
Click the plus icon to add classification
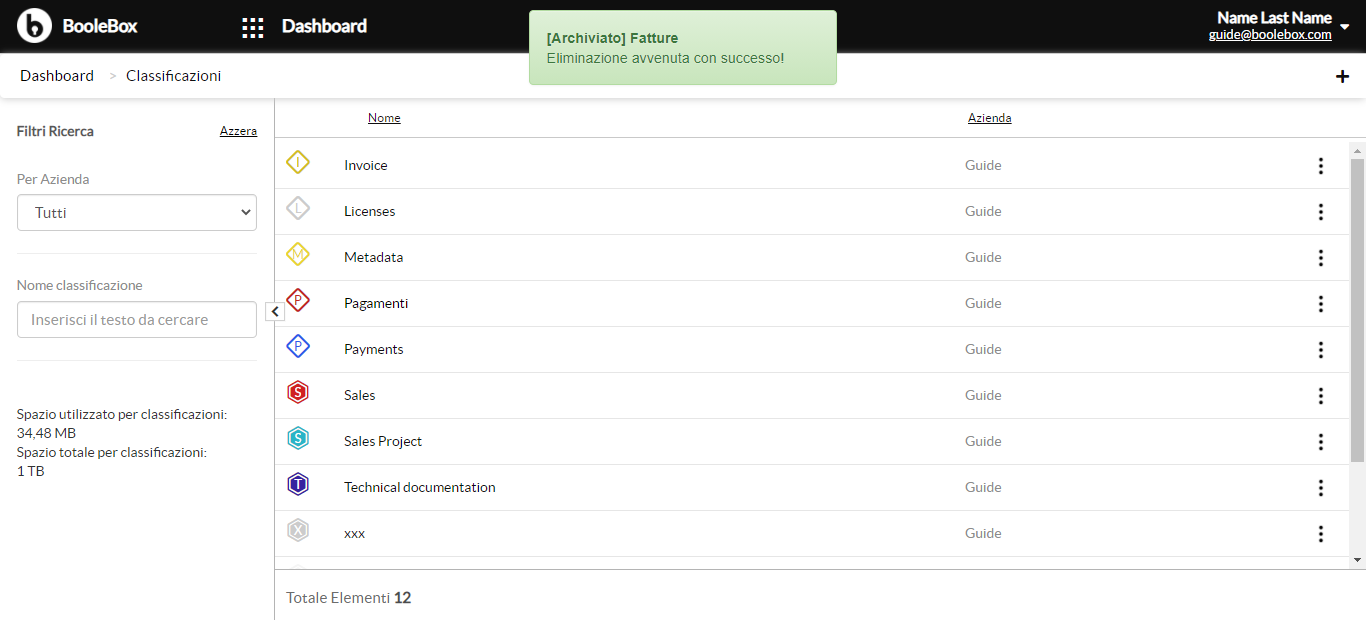coord(1342,76)
